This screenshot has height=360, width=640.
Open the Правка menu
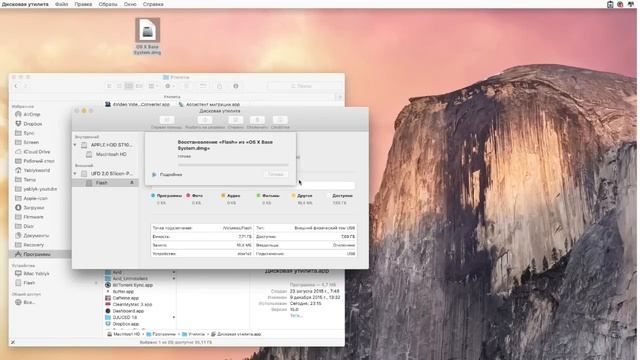click(x=83, y=4)
